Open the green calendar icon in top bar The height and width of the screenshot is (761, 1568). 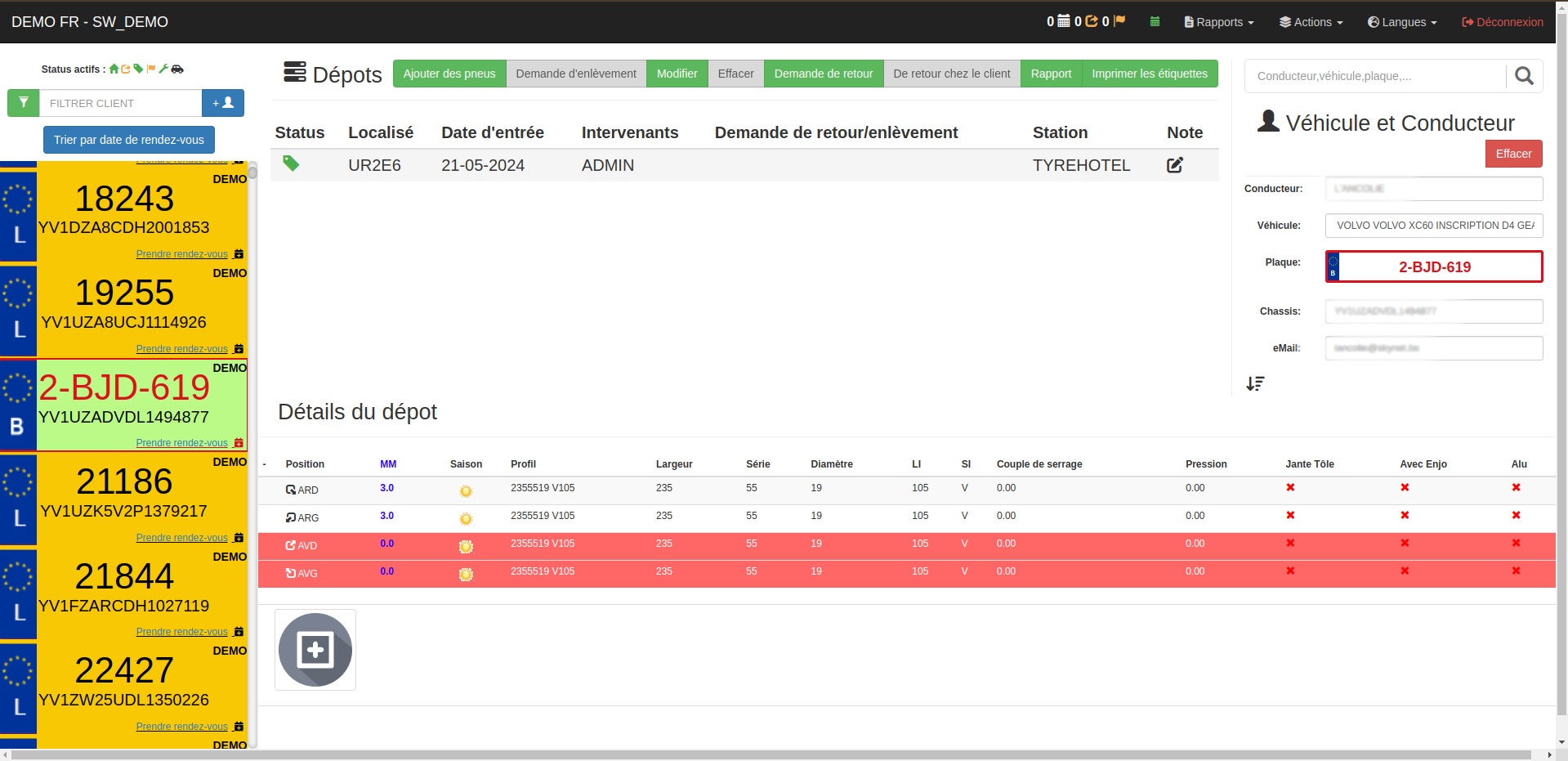[x=1155, y=22]
